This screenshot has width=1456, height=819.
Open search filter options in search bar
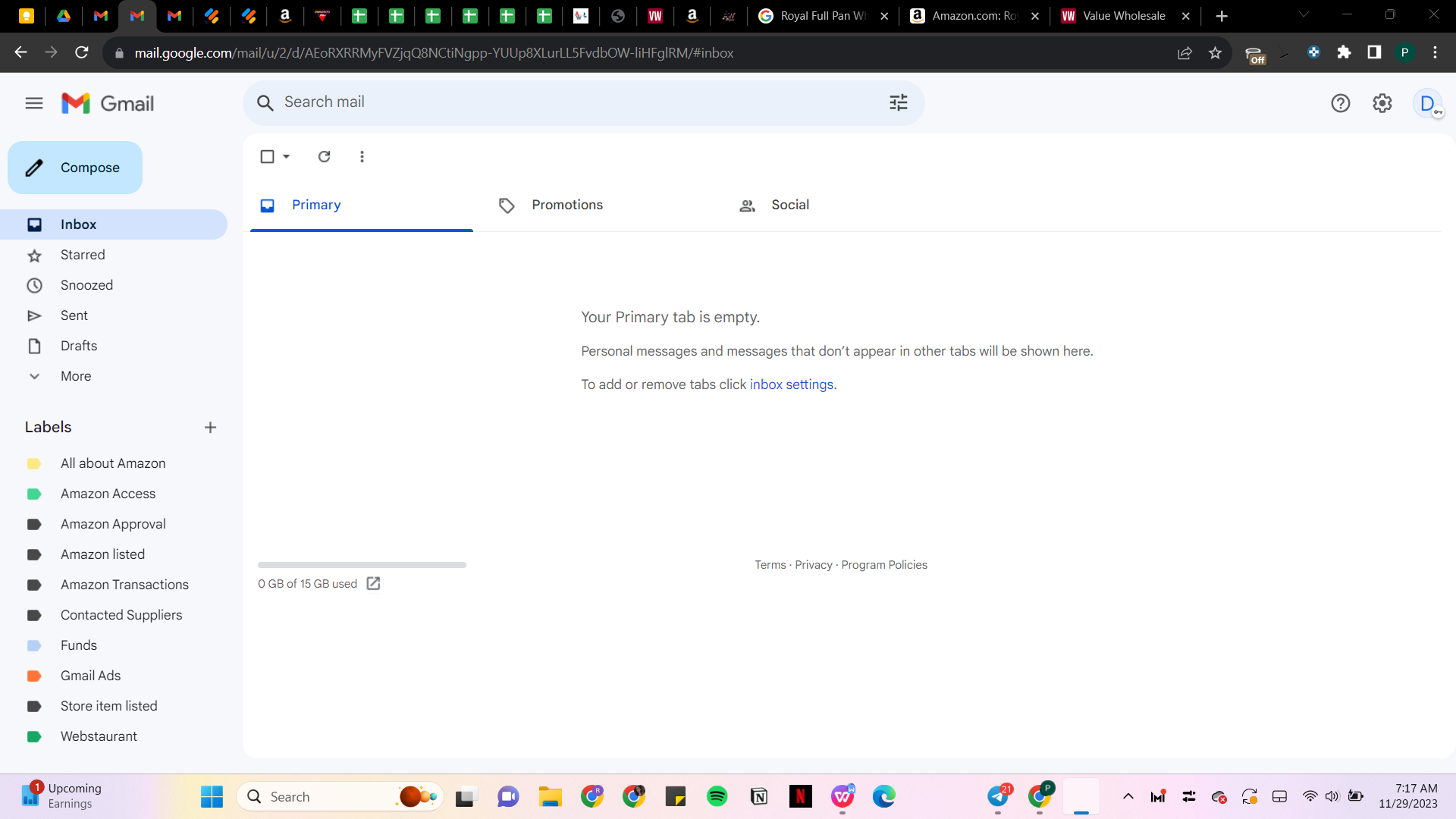coord(899,102)
